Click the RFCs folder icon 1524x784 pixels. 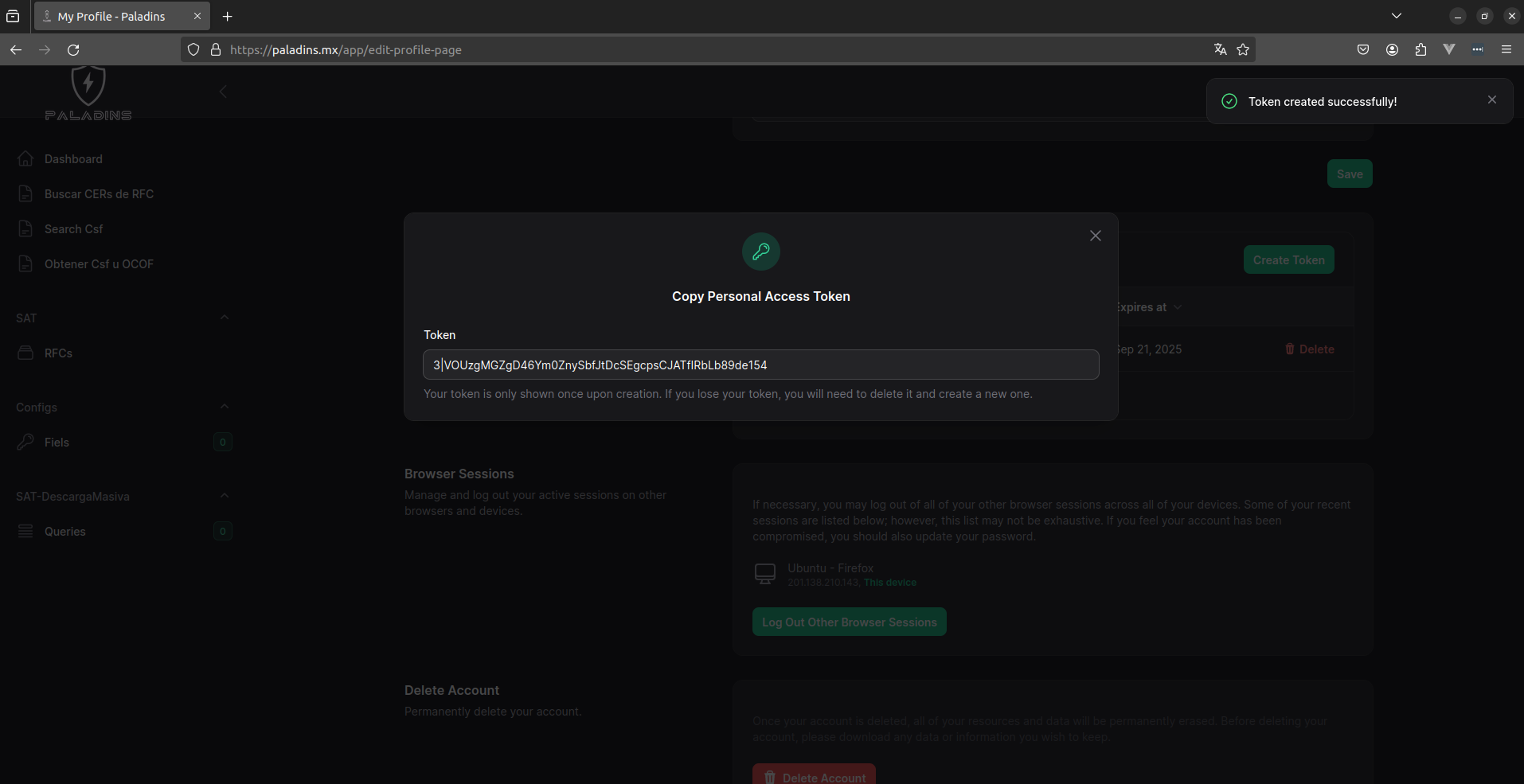[x=25, y=353]
